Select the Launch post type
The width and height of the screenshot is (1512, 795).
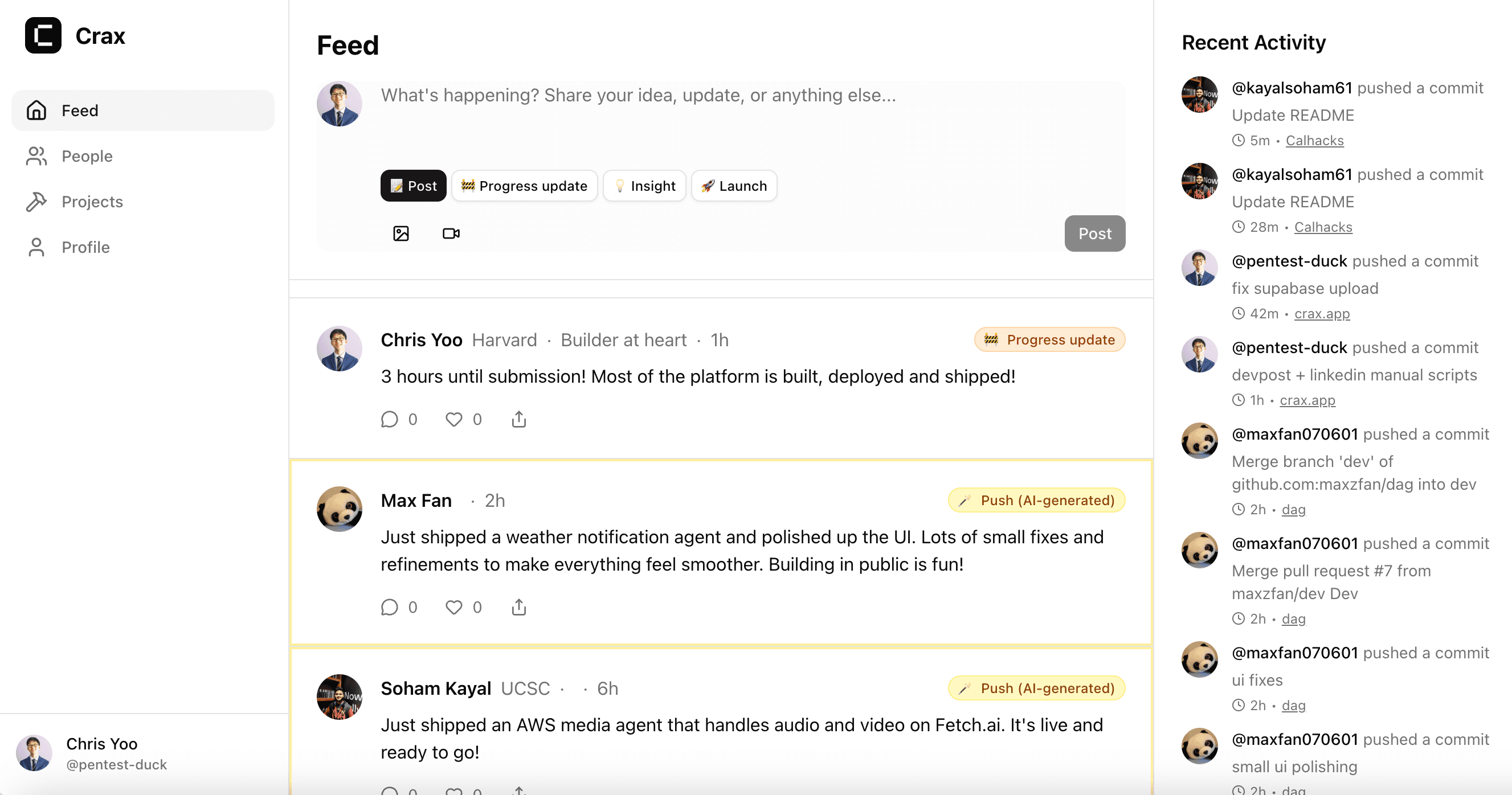[x=734, y=186]
